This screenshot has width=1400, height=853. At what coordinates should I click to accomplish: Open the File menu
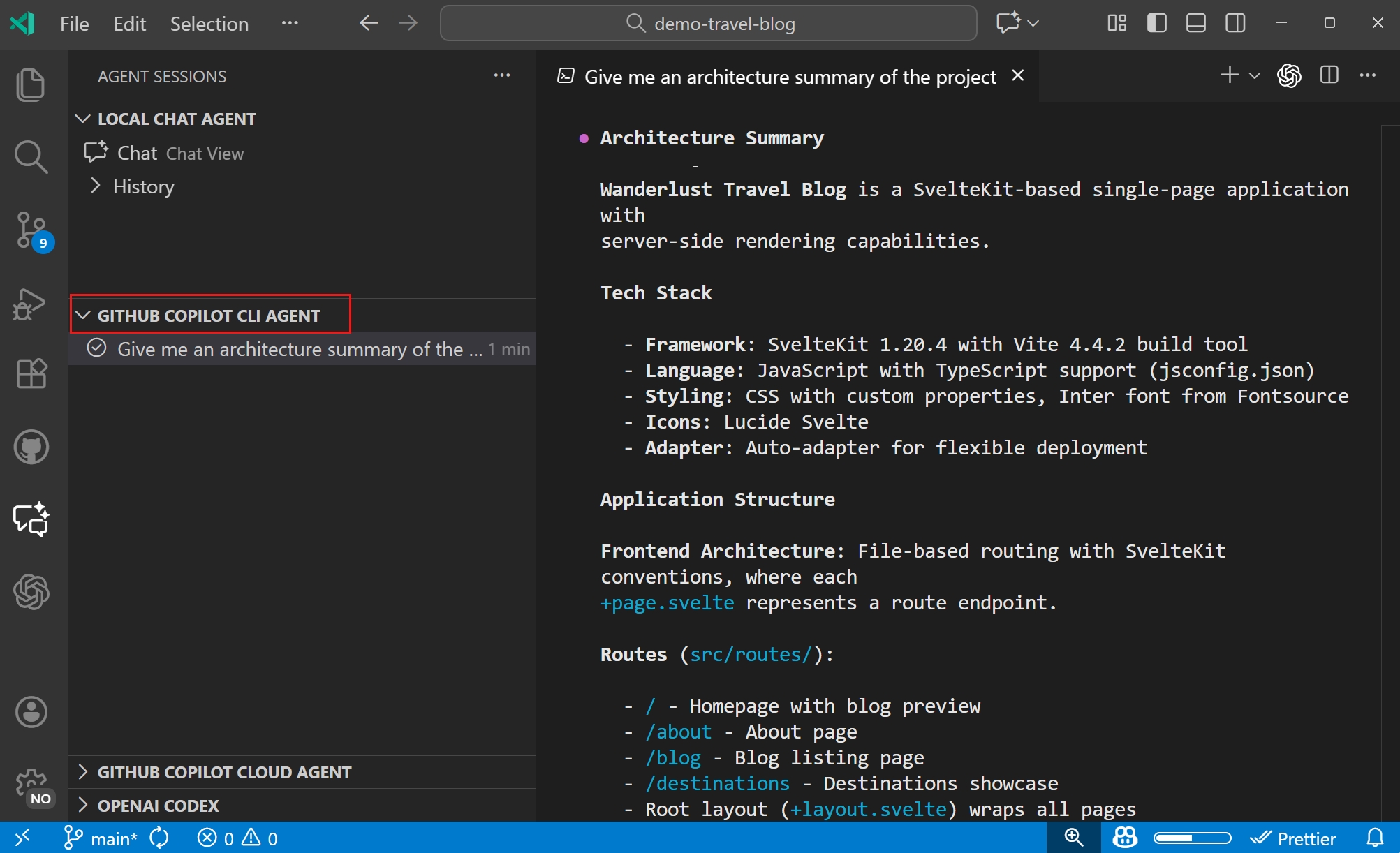click(73, 23)
